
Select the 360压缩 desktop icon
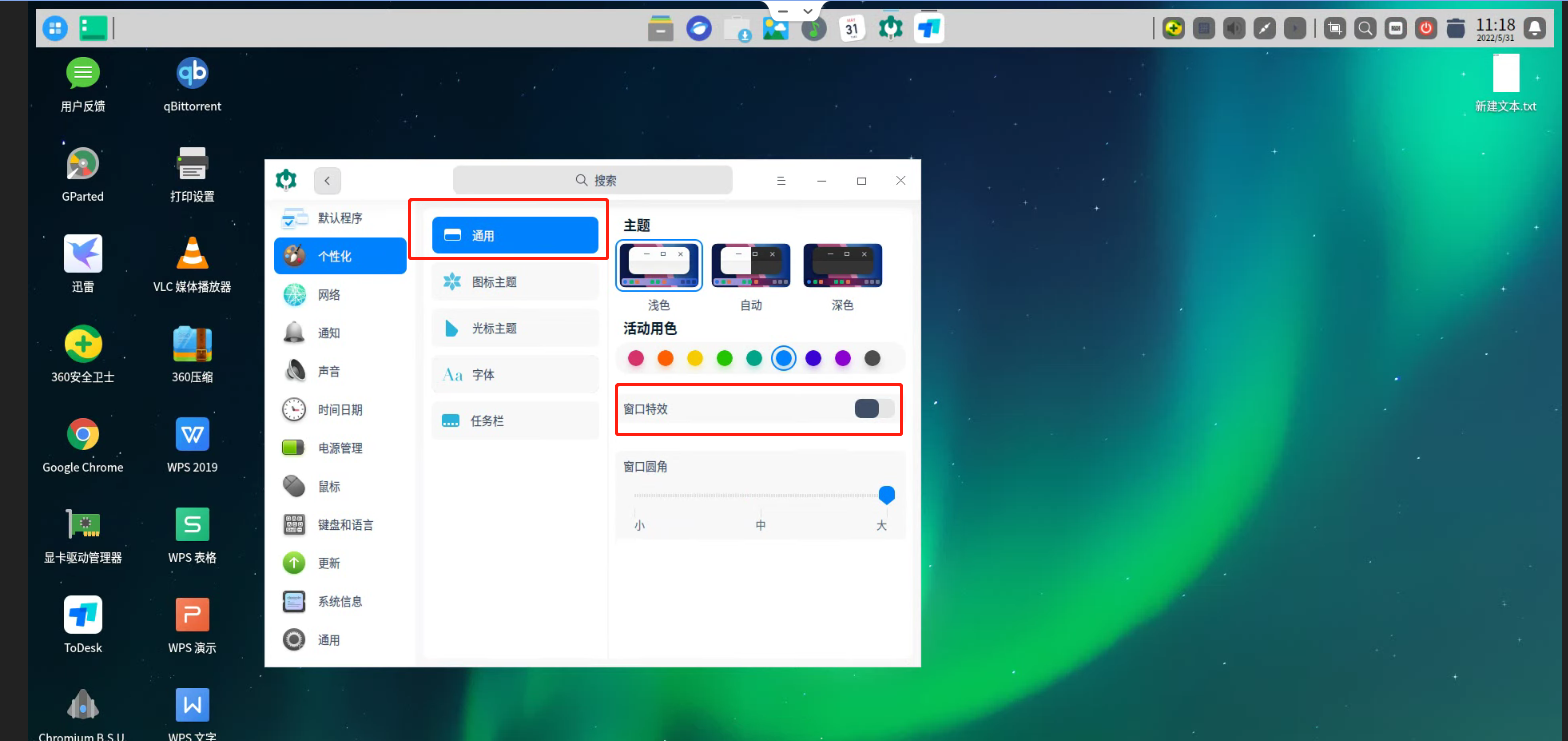click(192, 354)
